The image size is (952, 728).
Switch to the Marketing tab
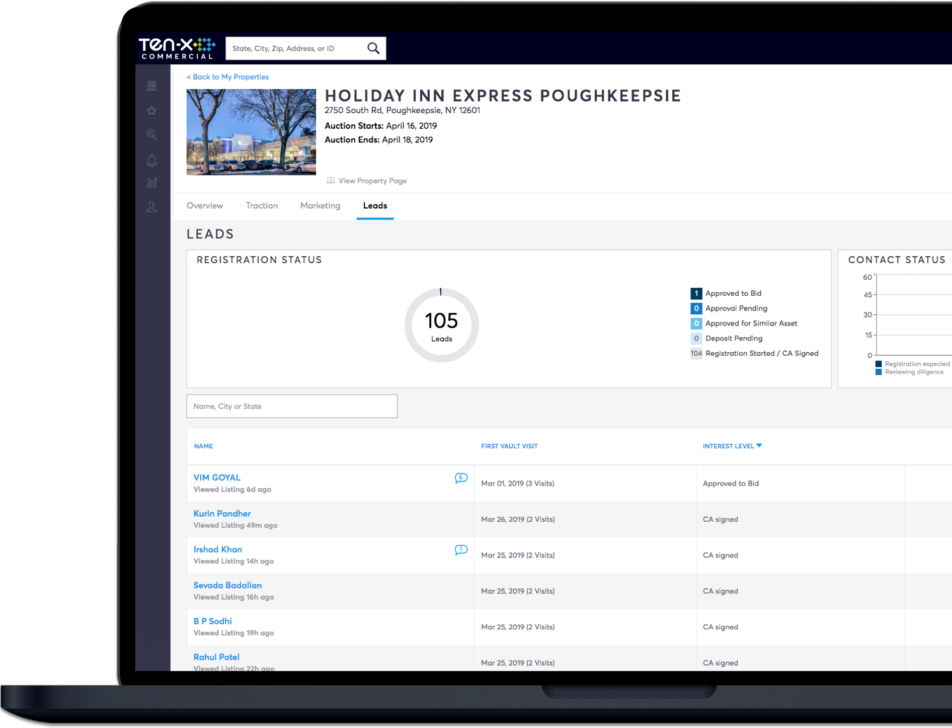tap(320, 206)
